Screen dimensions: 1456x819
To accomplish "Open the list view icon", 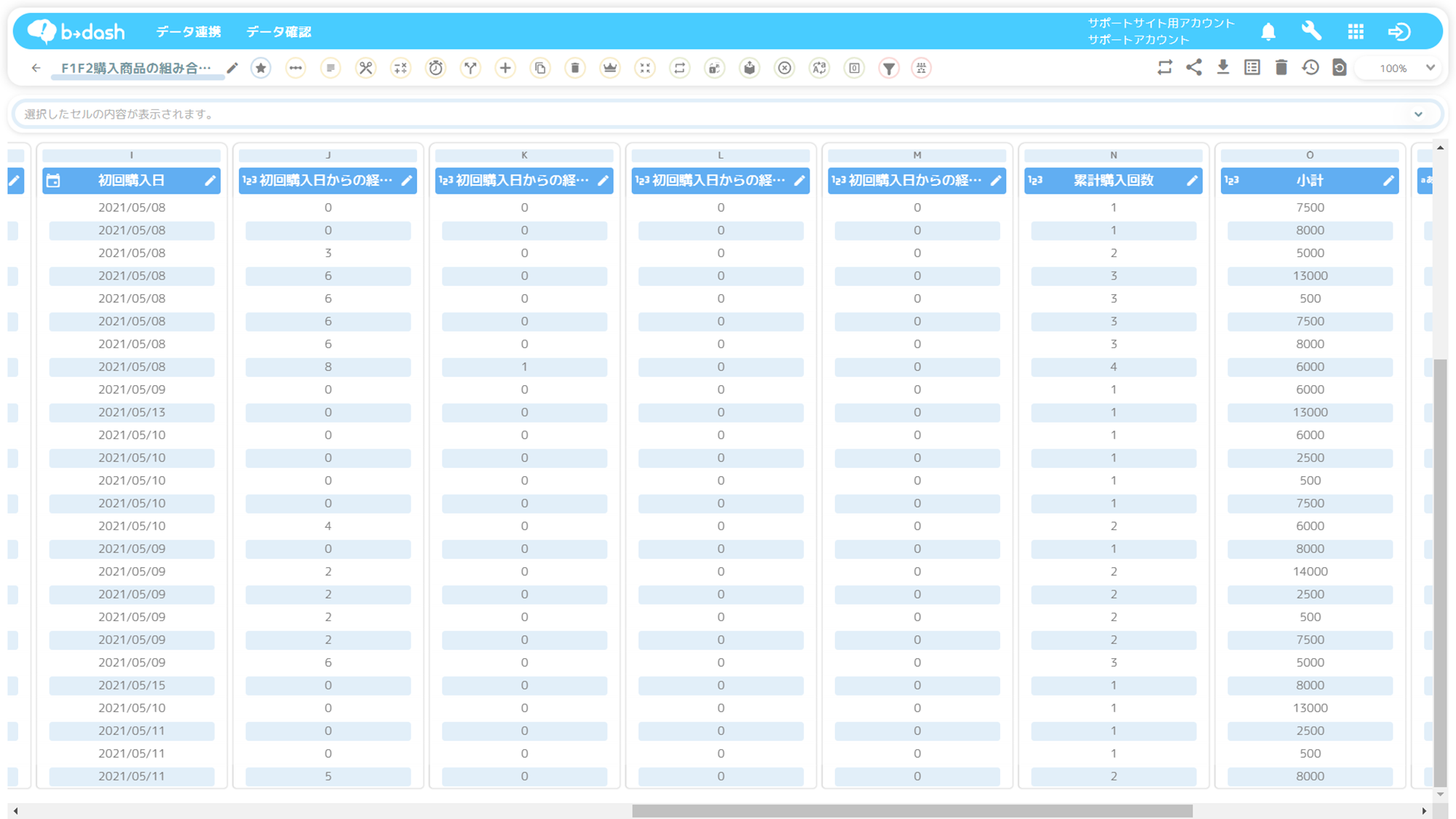I will coord(1252,68).
